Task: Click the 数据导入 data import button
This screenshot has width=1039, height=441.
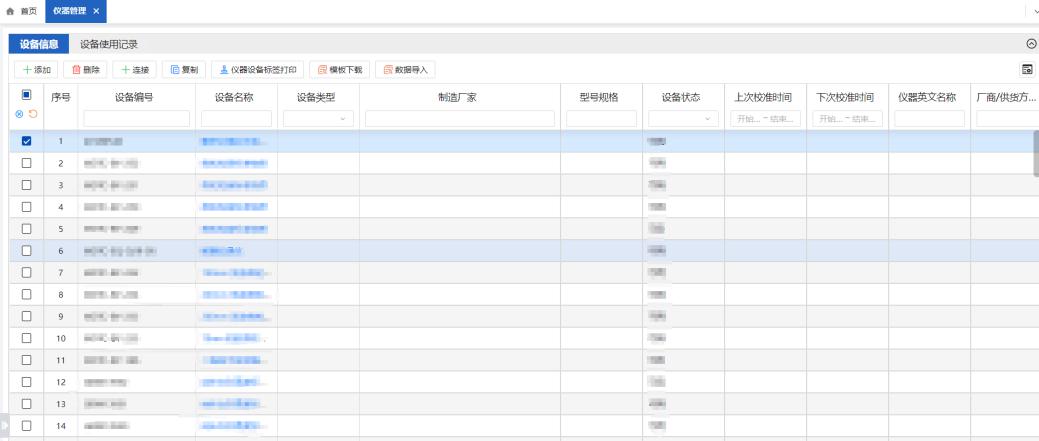Action: [405, 70]
